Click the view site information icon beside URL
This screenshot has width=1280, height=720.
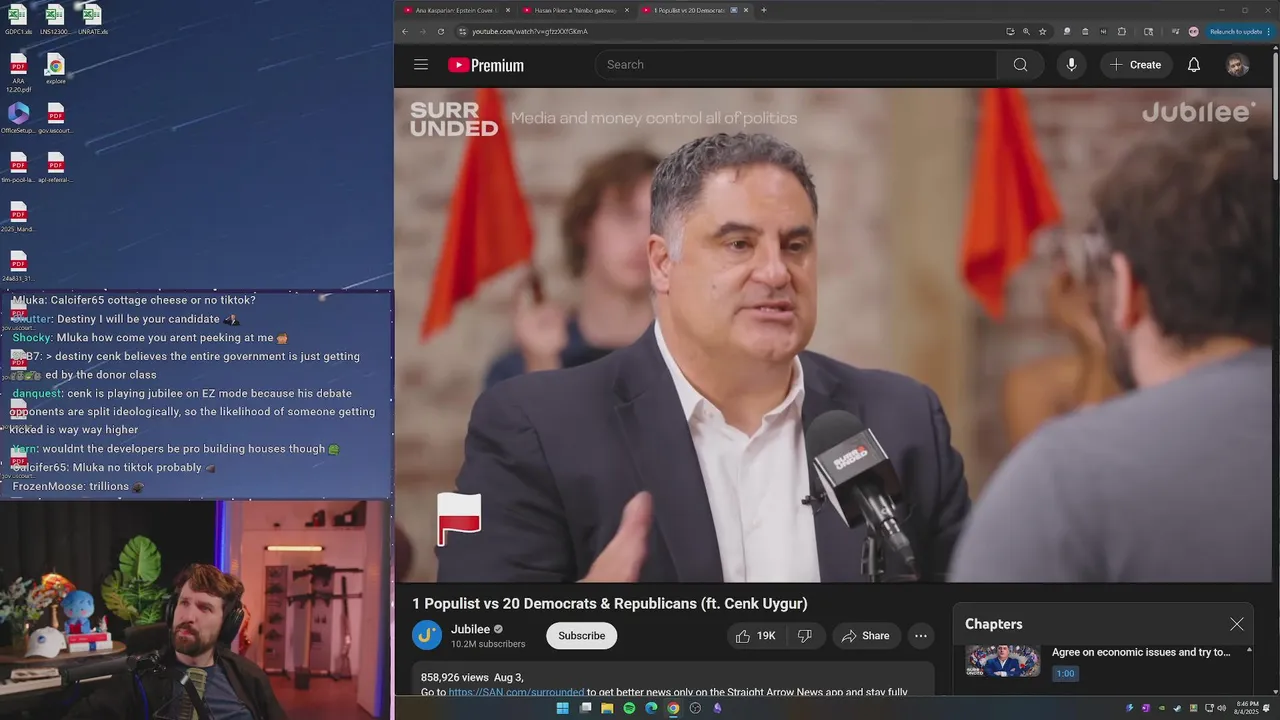(x=462, y=31)
